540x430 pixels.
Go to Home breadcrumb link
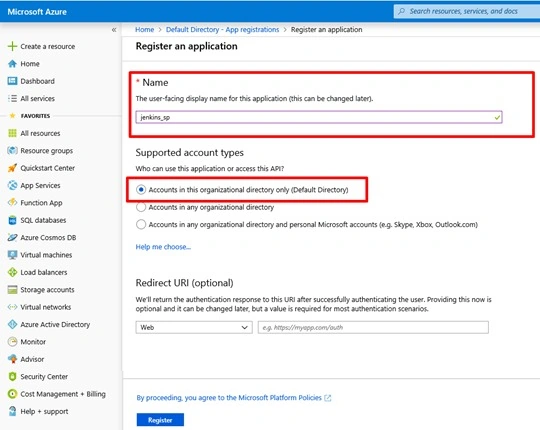point(145,30)
